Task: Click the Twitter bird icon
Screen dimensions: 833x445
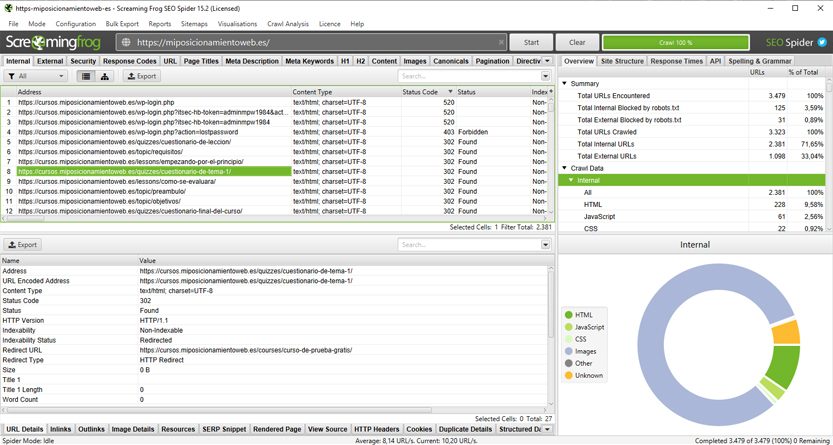Action: pos(822,42)
